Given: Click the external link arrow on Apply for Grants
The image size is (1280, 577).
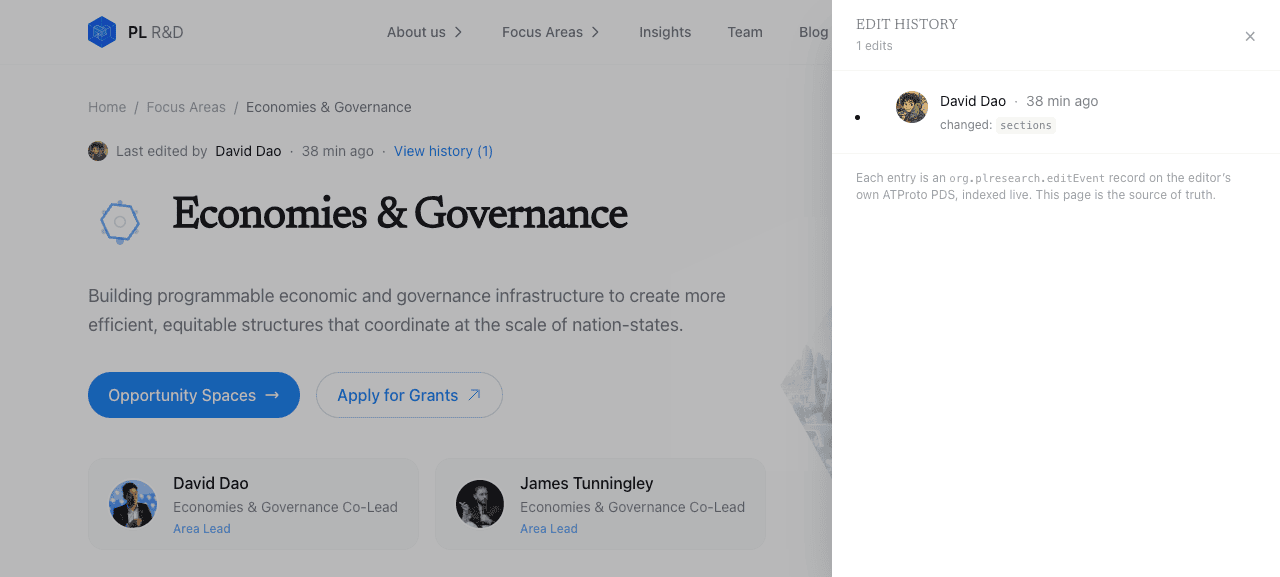Looking at the screenshot, I should [x=475, y=395].
